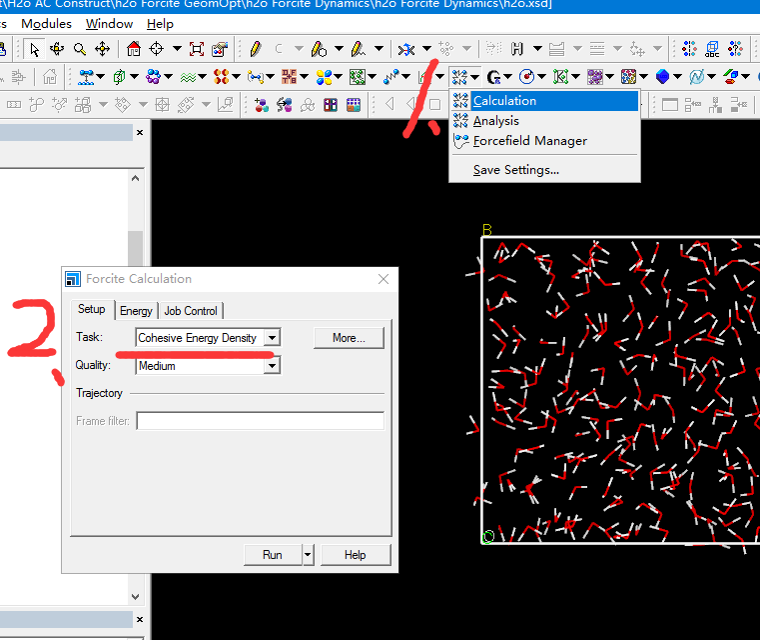Activate the rotation mode tool

57,49
